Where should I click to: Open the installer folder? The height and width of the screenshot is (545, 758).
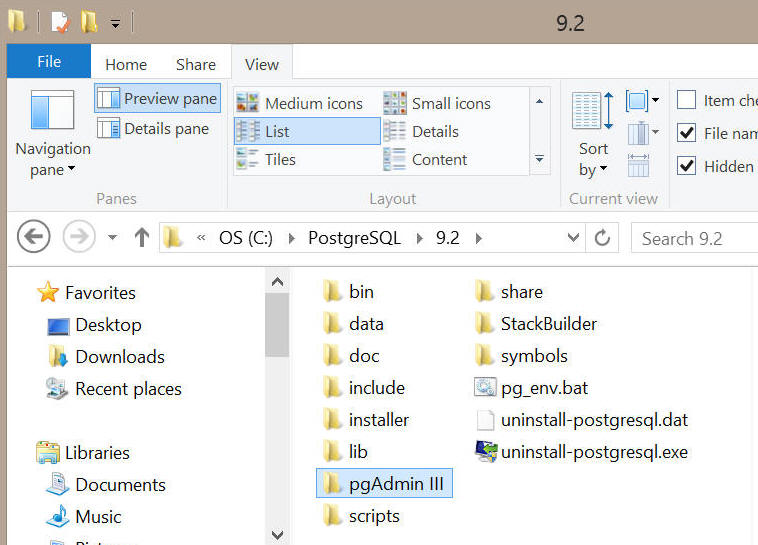(x=366, y=420)
